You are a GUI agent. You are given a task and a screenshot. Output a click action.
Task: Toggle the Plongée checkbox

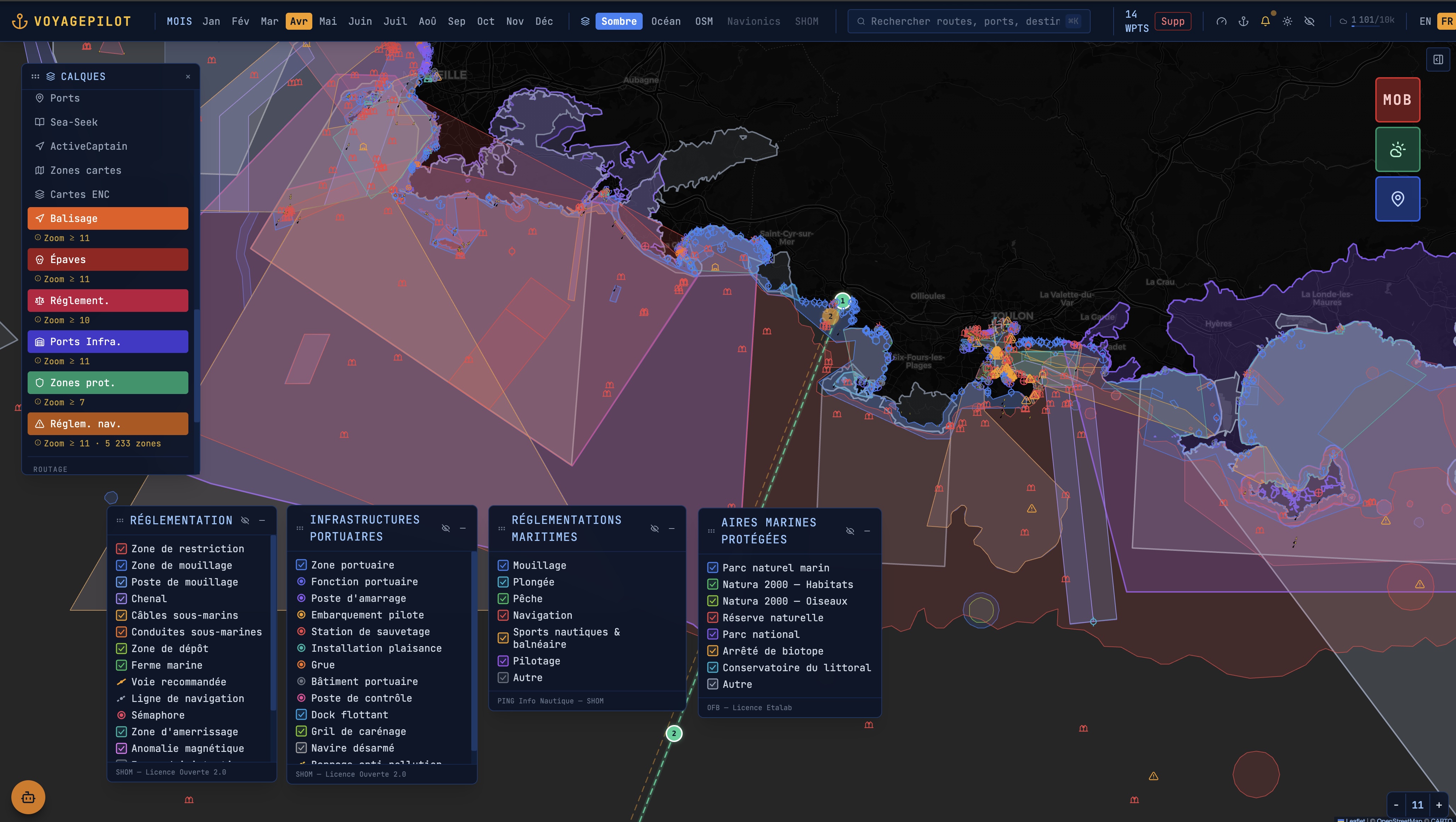click(503, 582)
